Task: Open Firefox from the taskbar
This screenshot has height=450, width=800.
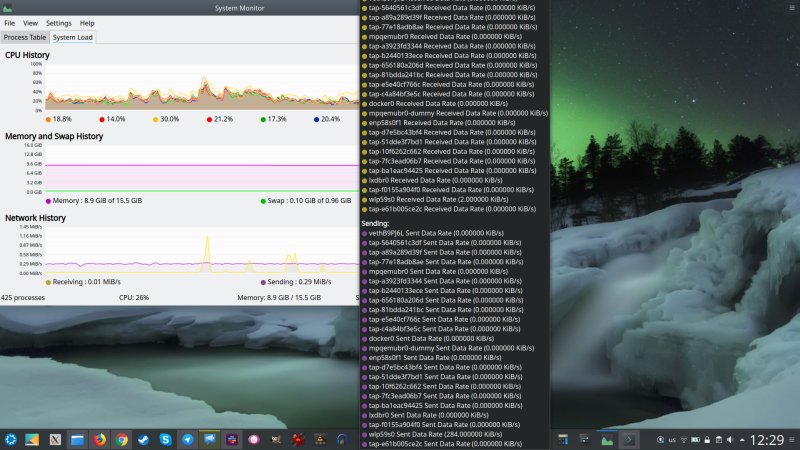Action: click(x=99, y=439)
